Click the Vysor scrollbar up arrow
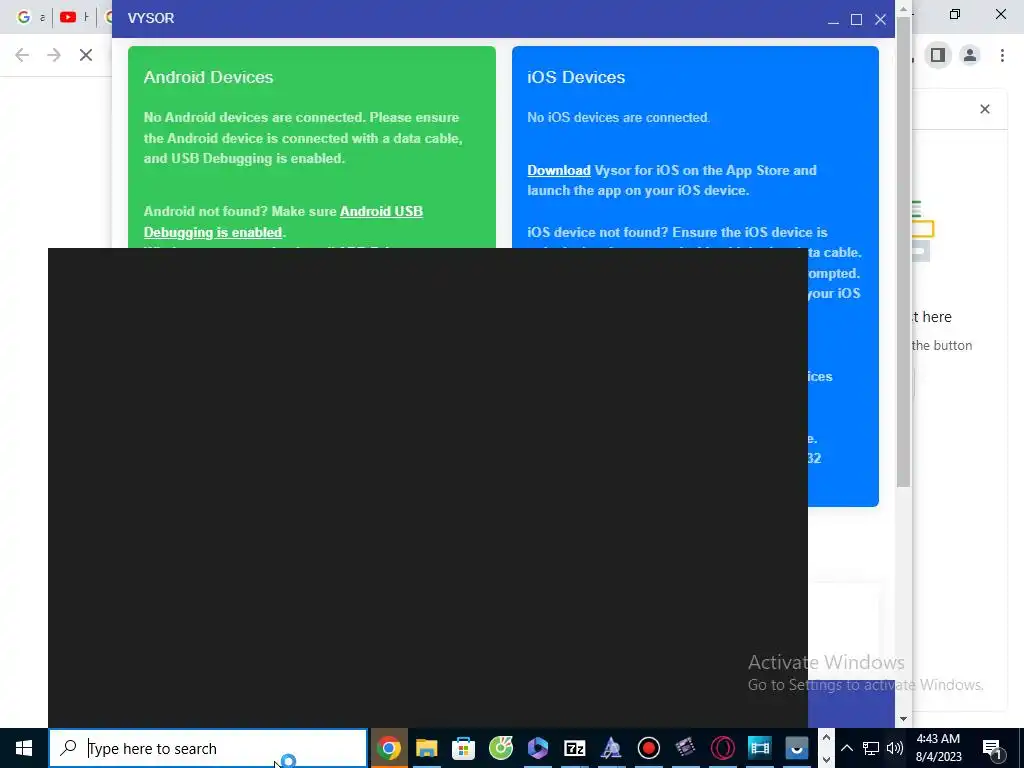This screenshot has height=768, width=1024. click(903, 9)
